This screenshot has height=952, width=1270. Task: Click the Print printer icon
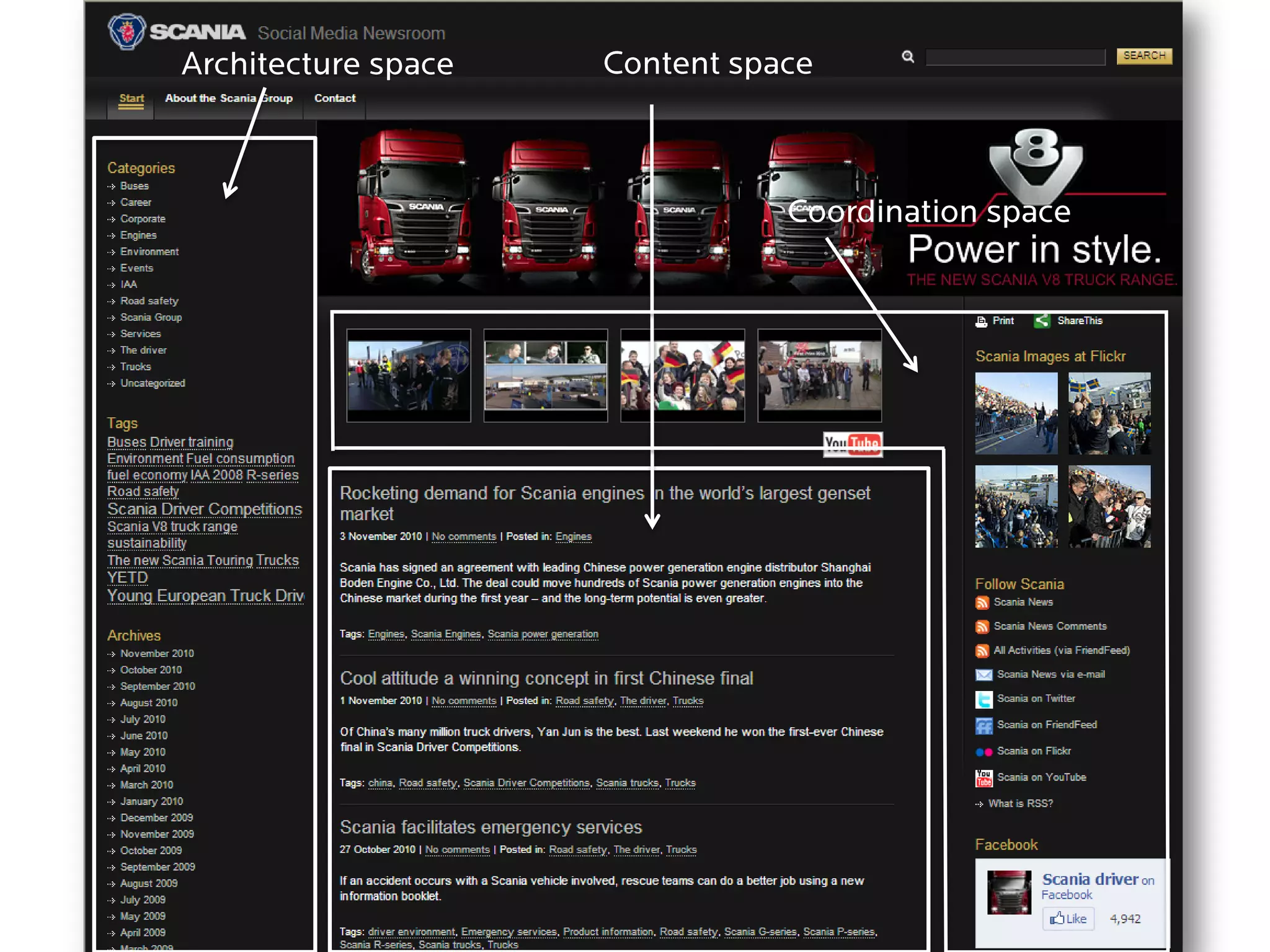pyautogui.click(x=981, y=321)
